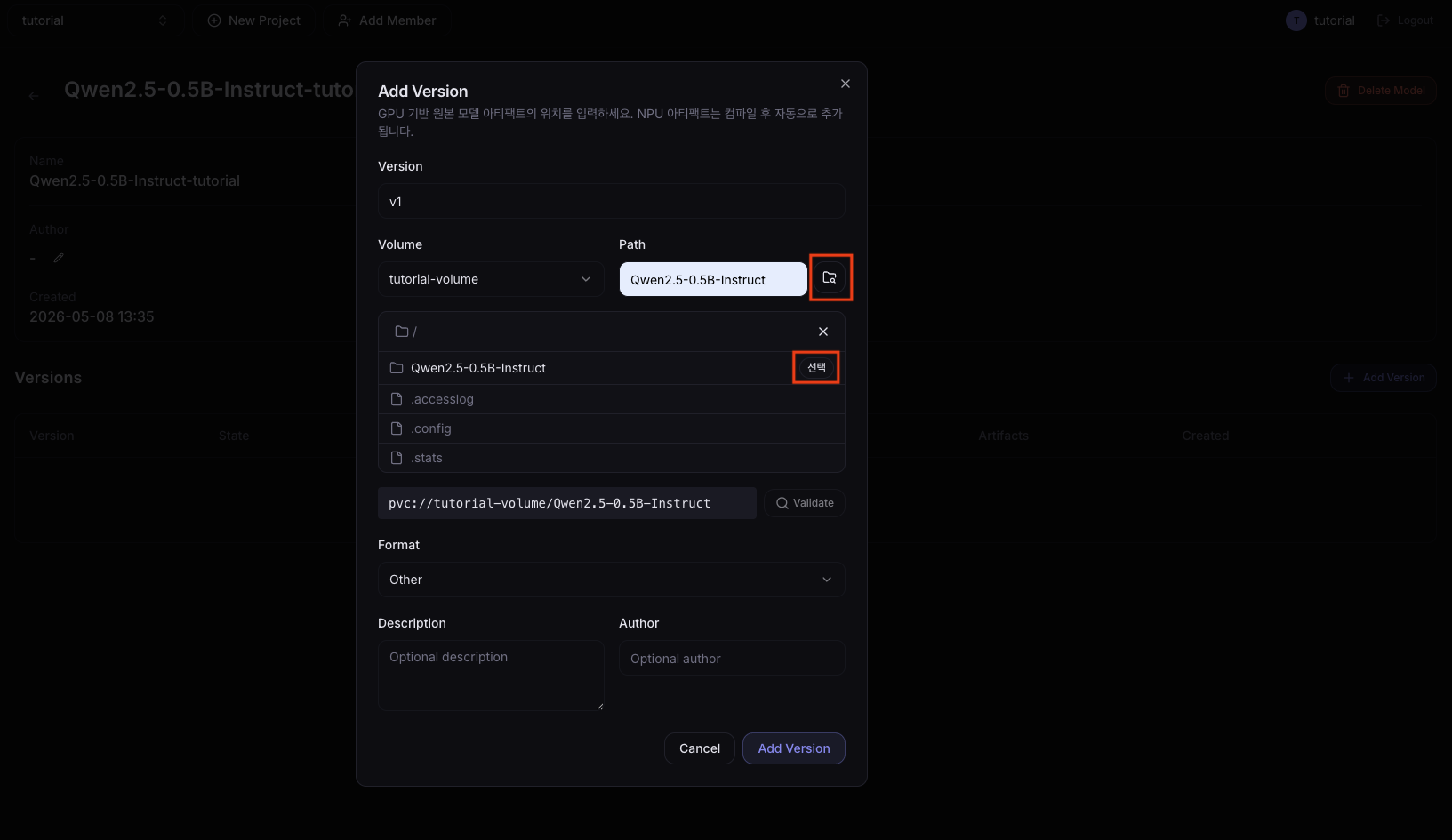Expand the Volume dropdown tutorial-volume
The image size is (1452, 840).
click(x=491, y=279)
